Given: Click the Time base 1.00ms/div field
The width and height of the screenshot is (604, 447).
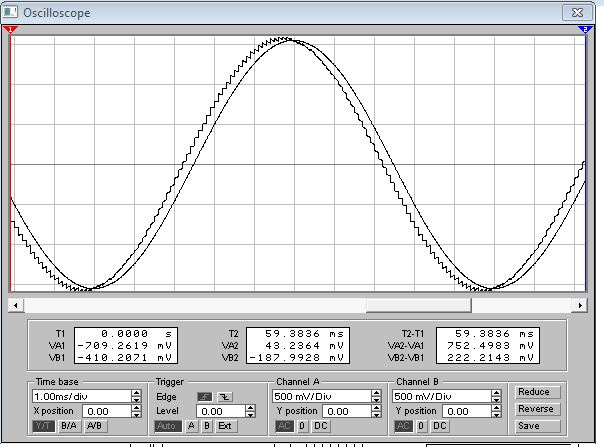Looking at the screenshot, I should (x=82, y=396).
